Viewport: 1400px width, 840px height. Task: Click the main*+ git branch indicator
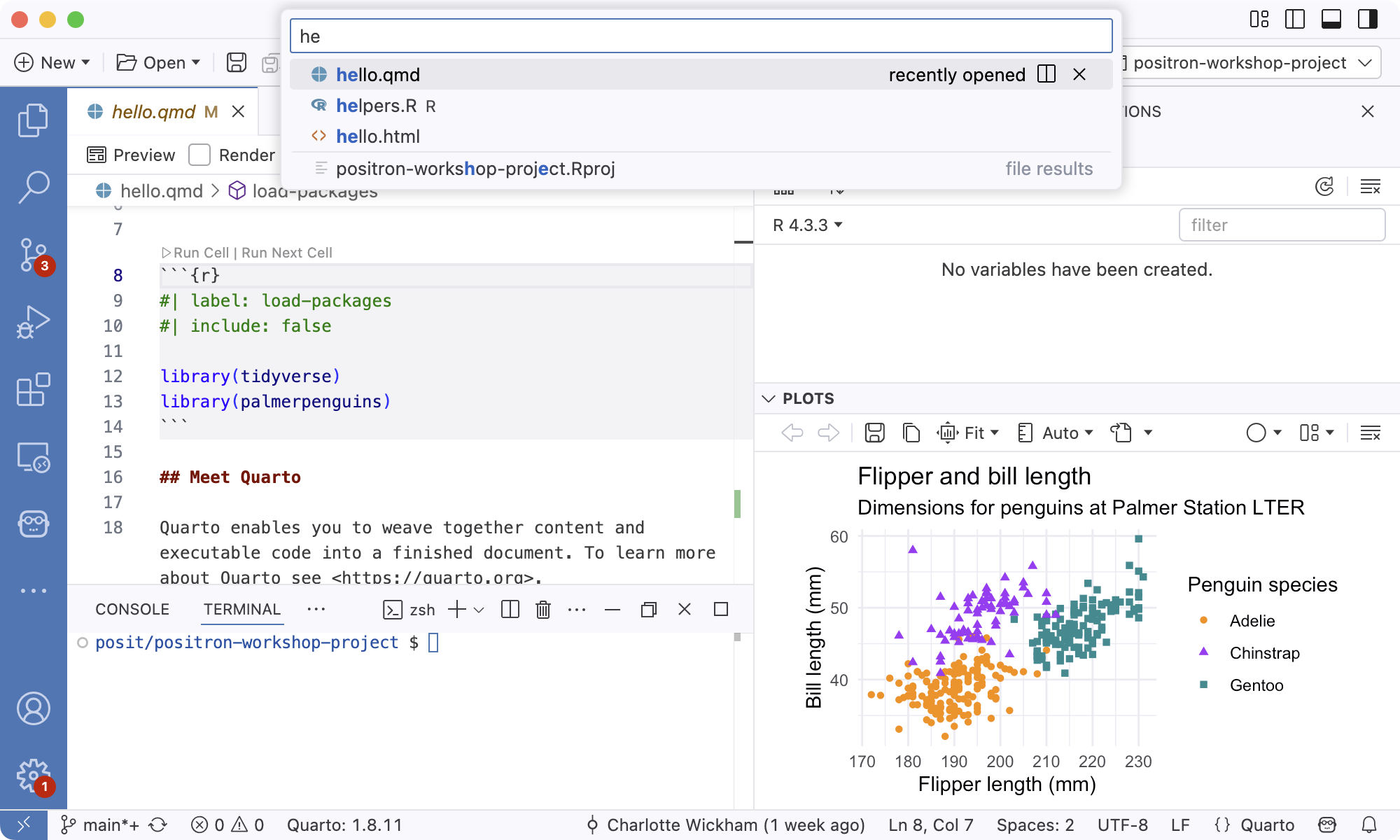coord(100,825)
